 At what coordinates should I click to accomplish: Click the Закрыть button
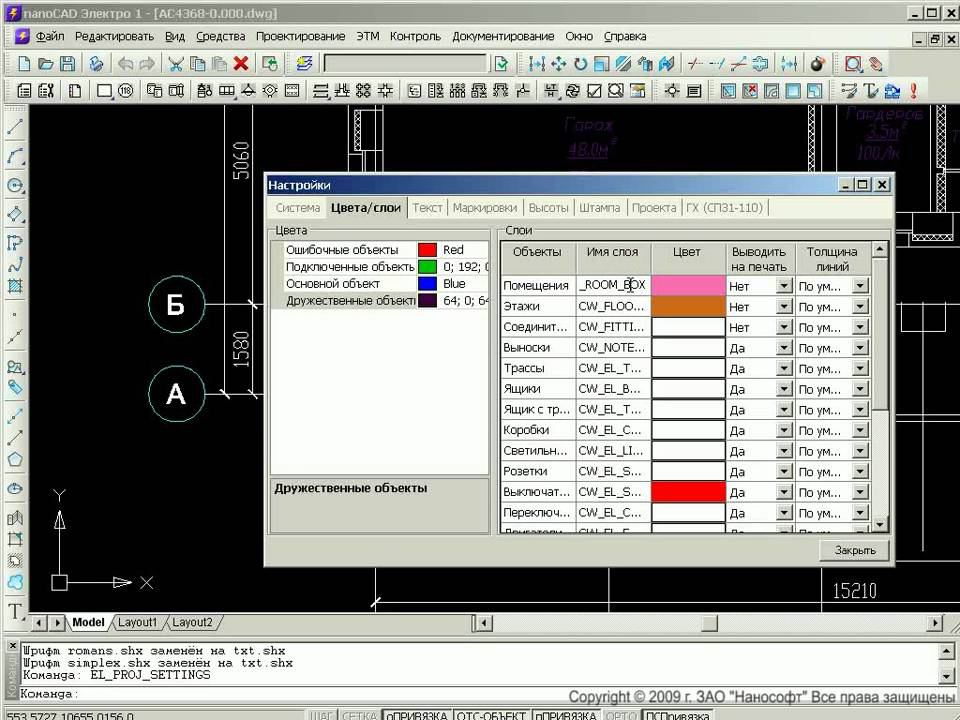(x=855, y=550)
